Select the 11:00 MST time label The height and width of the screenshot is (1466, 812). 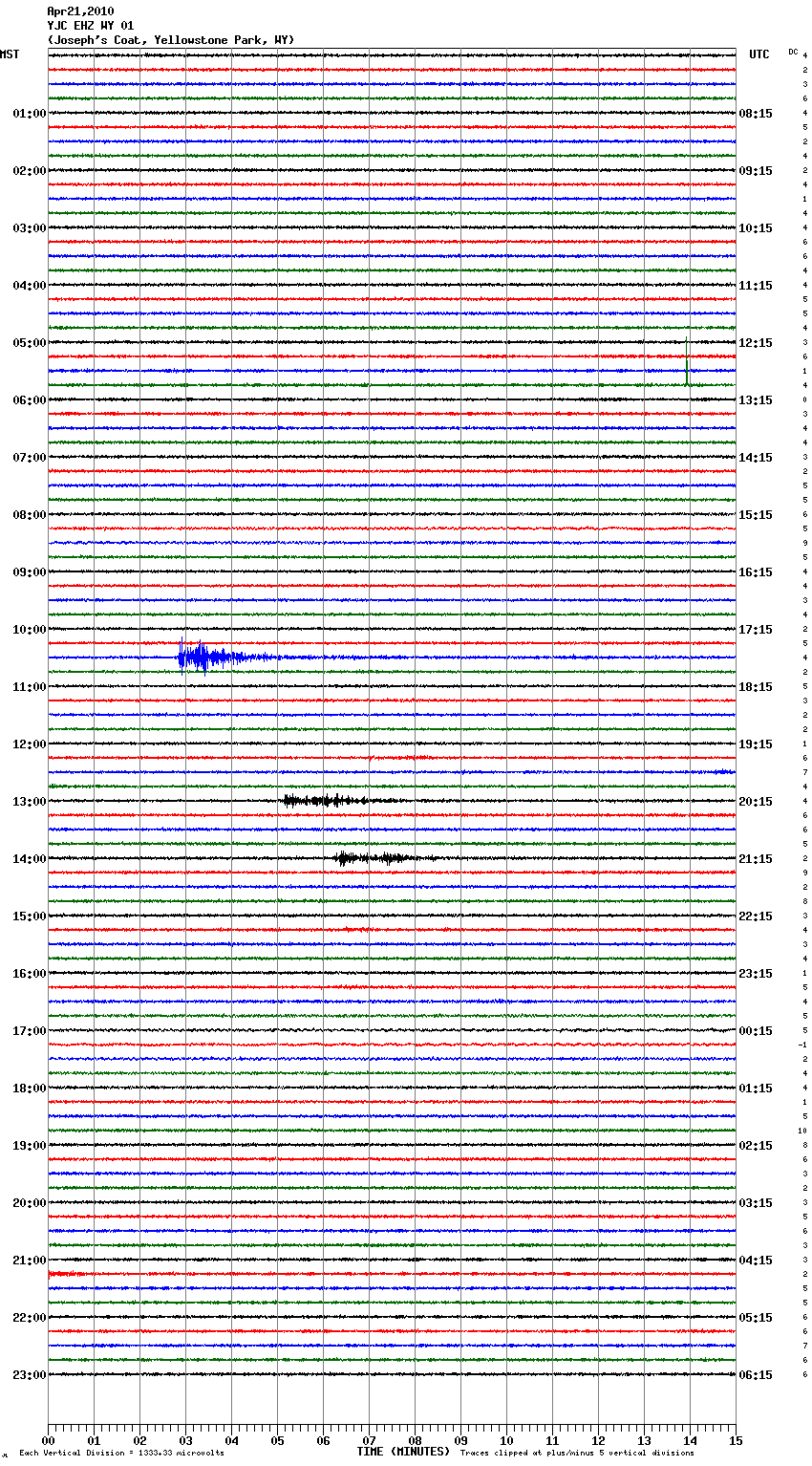(30, 687)
